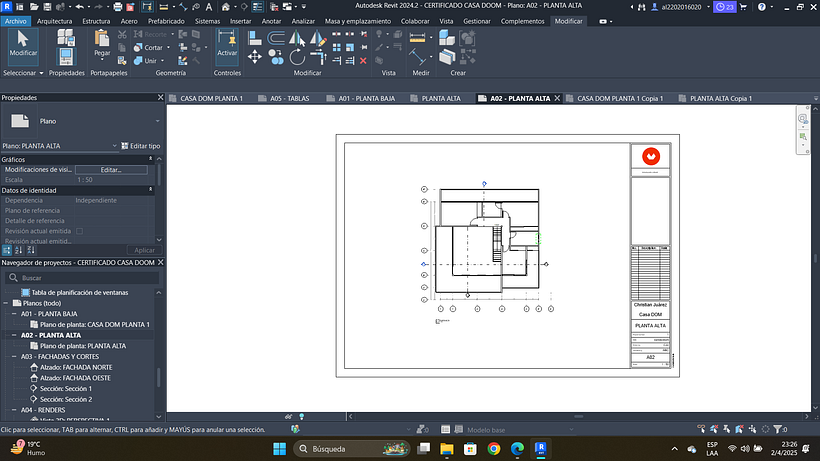
Task: Select Alzado: FACHADA NORTE in project browser
Action: coord(76,367)
